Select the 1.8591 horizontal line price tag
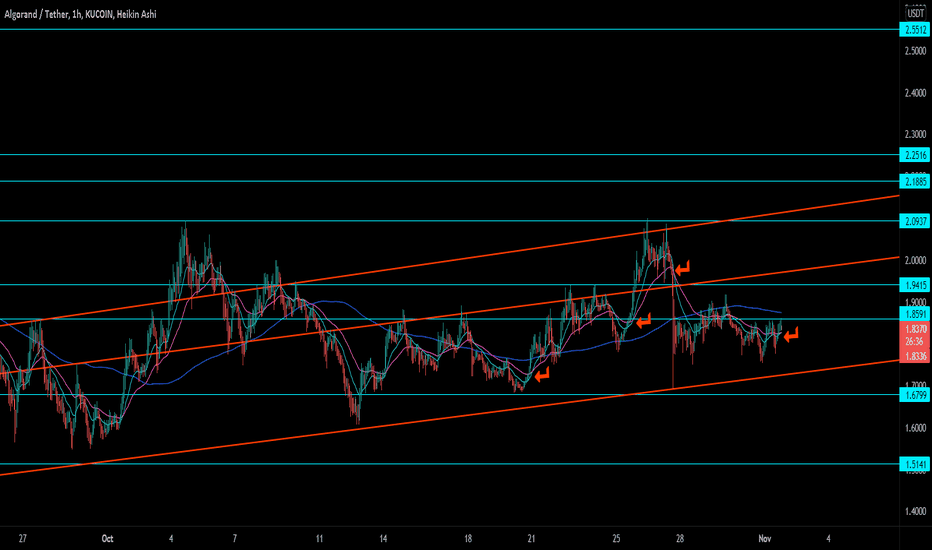This screenshot has height=550, width=932. (915, 314)
